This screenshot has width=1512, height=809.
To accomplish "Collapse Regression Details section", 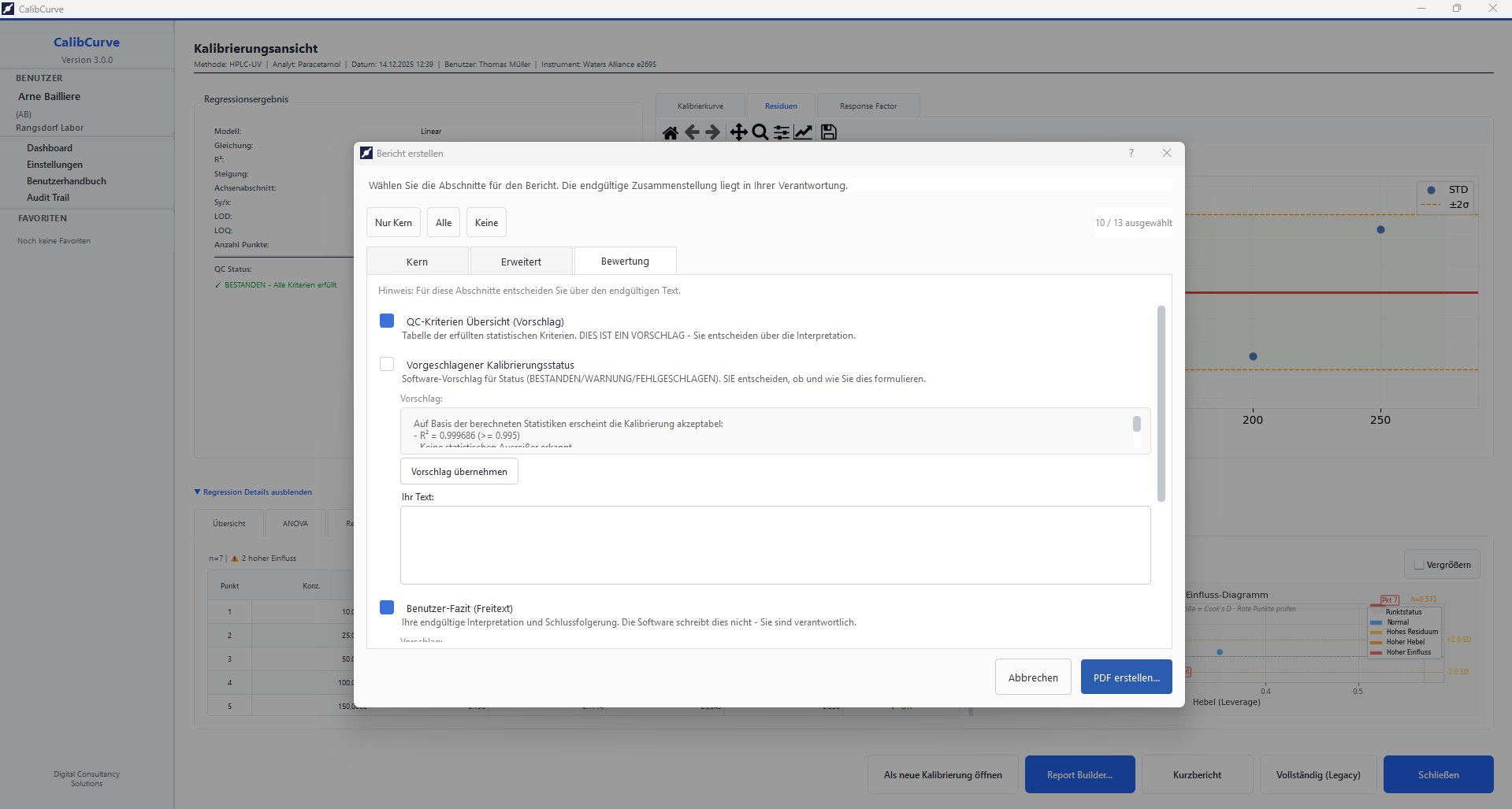I will click(x=253, y=492).
